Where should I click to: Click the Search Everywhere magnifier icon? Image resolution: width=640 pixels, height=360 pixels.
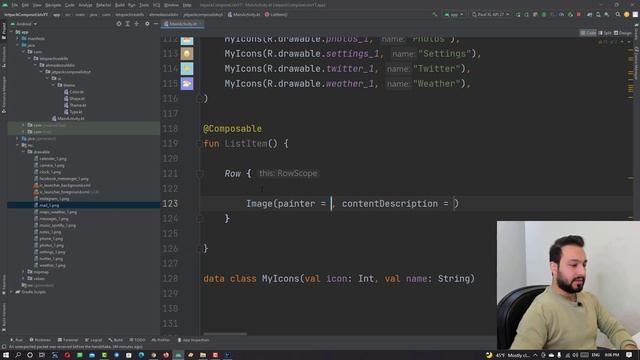618,14
